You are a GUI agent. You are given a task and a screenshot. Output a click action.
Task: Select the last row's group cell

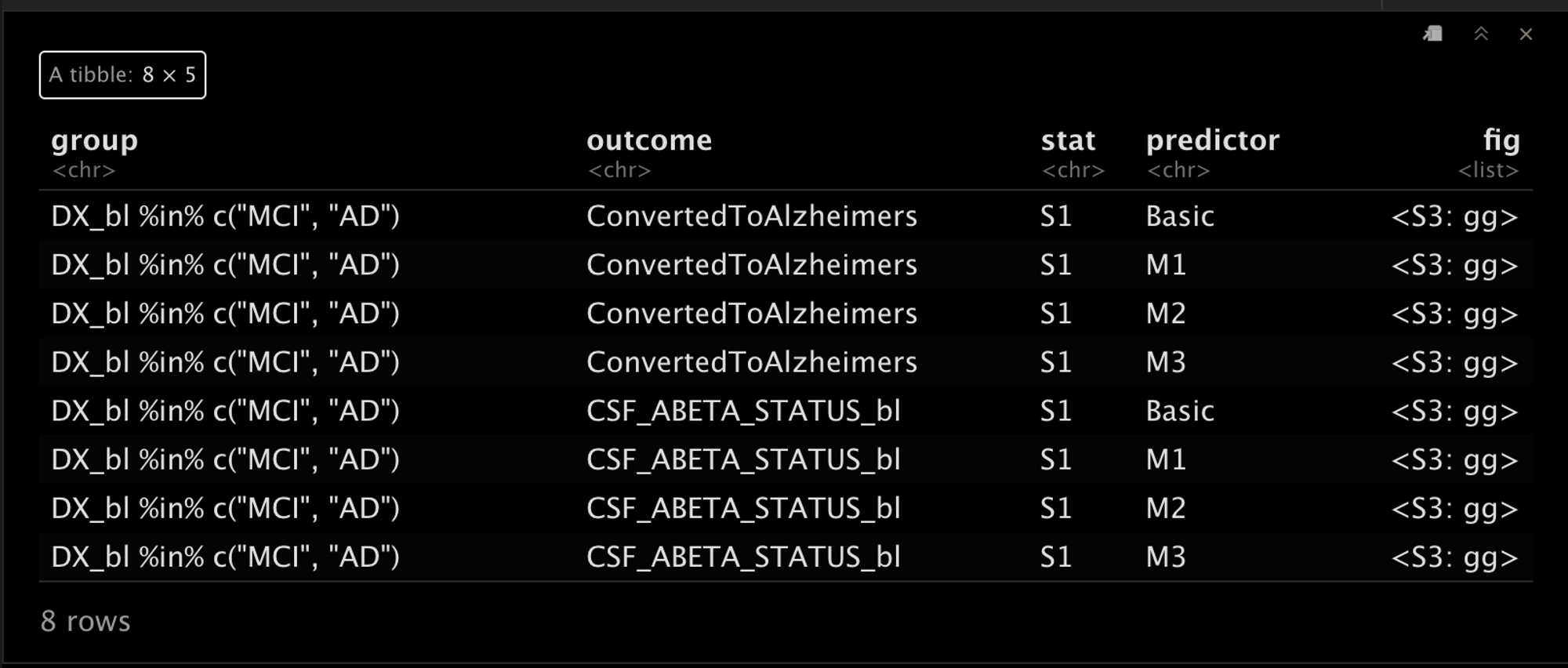(226, 557)
